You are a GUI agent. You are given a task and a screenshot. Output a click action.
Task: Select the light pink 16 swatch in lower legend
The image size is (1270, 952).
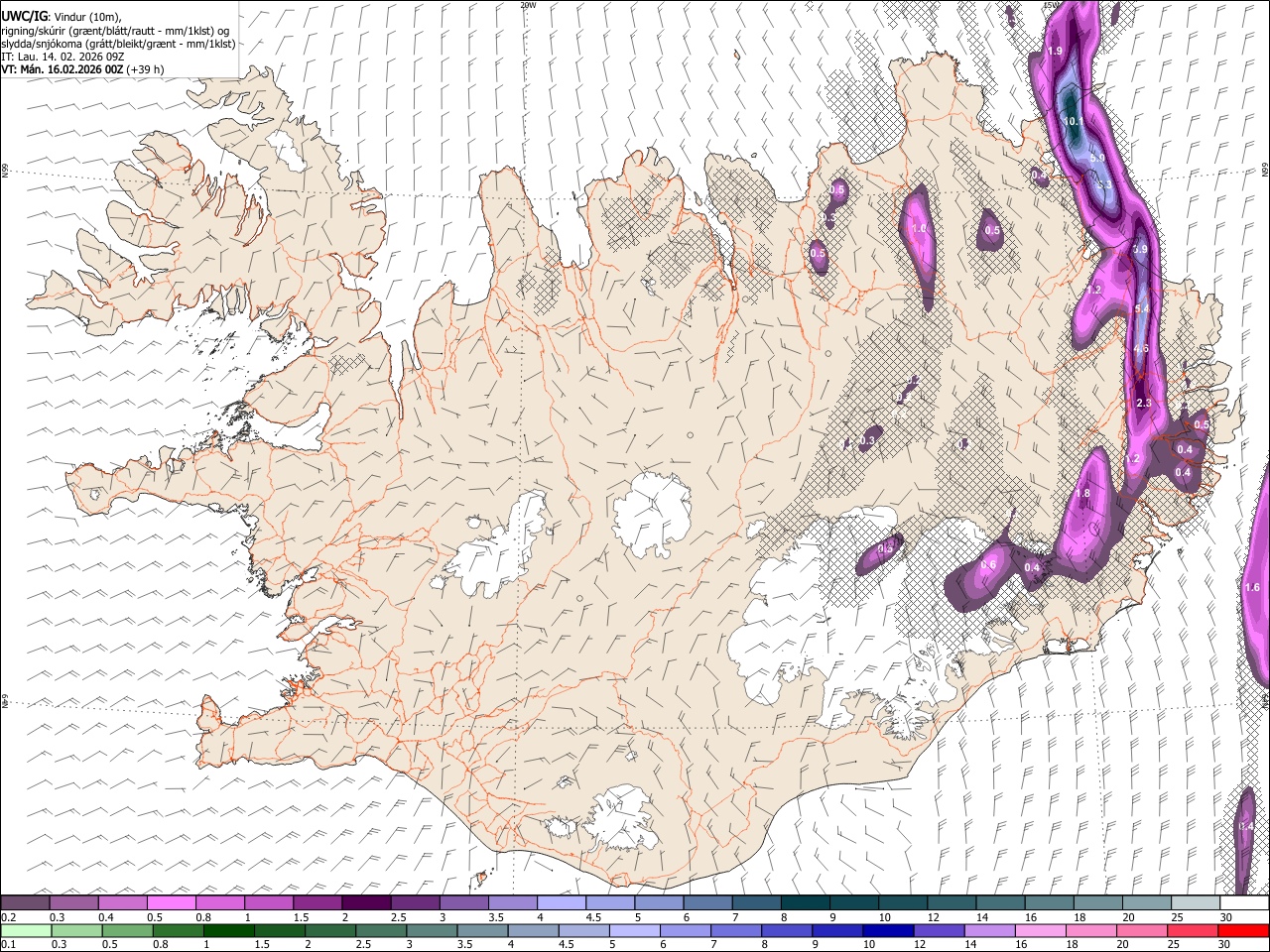[1040, 930]
